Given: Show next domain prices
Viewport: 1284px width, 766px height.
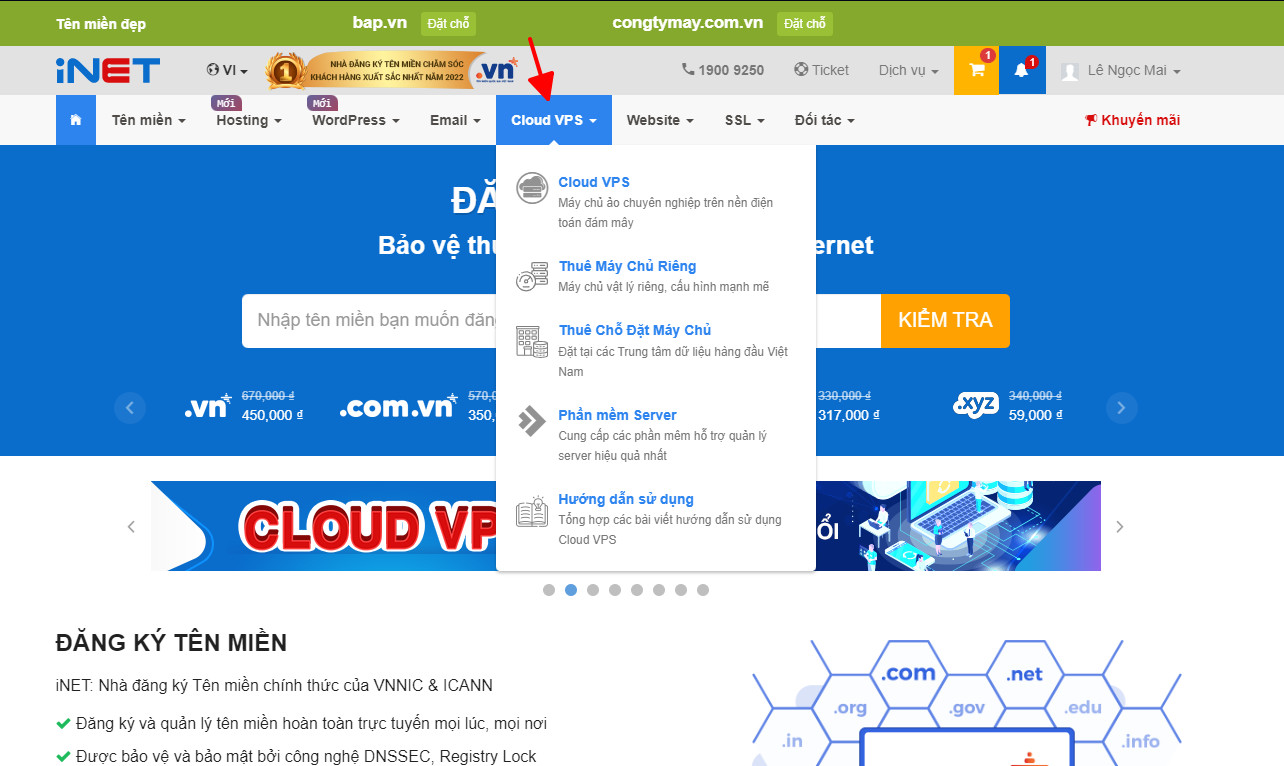Looking at the screenshot, I should coord(1121,407).
